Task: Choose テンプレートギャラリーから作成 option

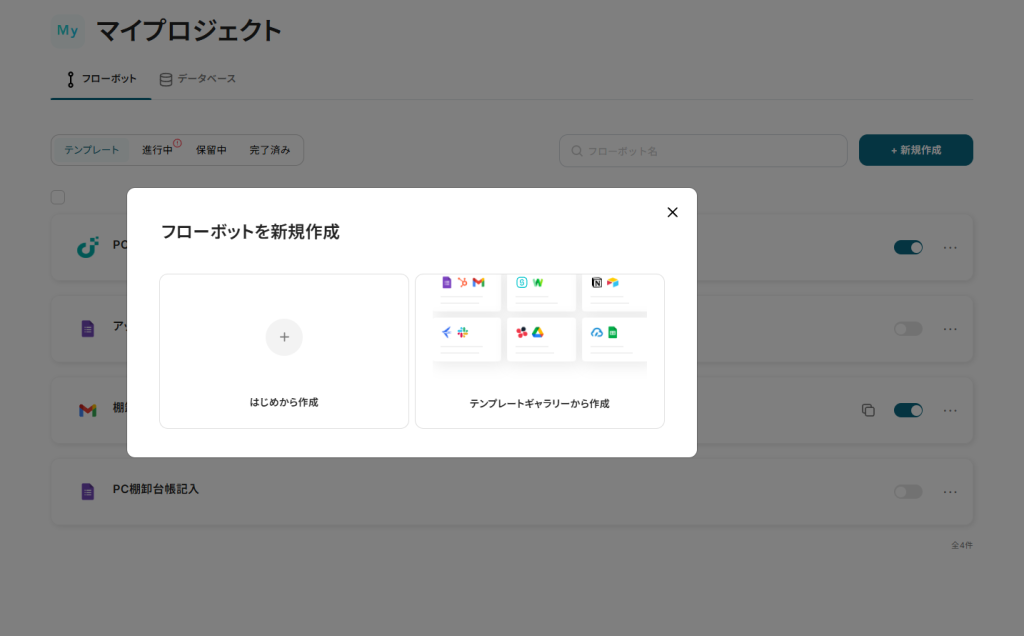Action: 539,351
